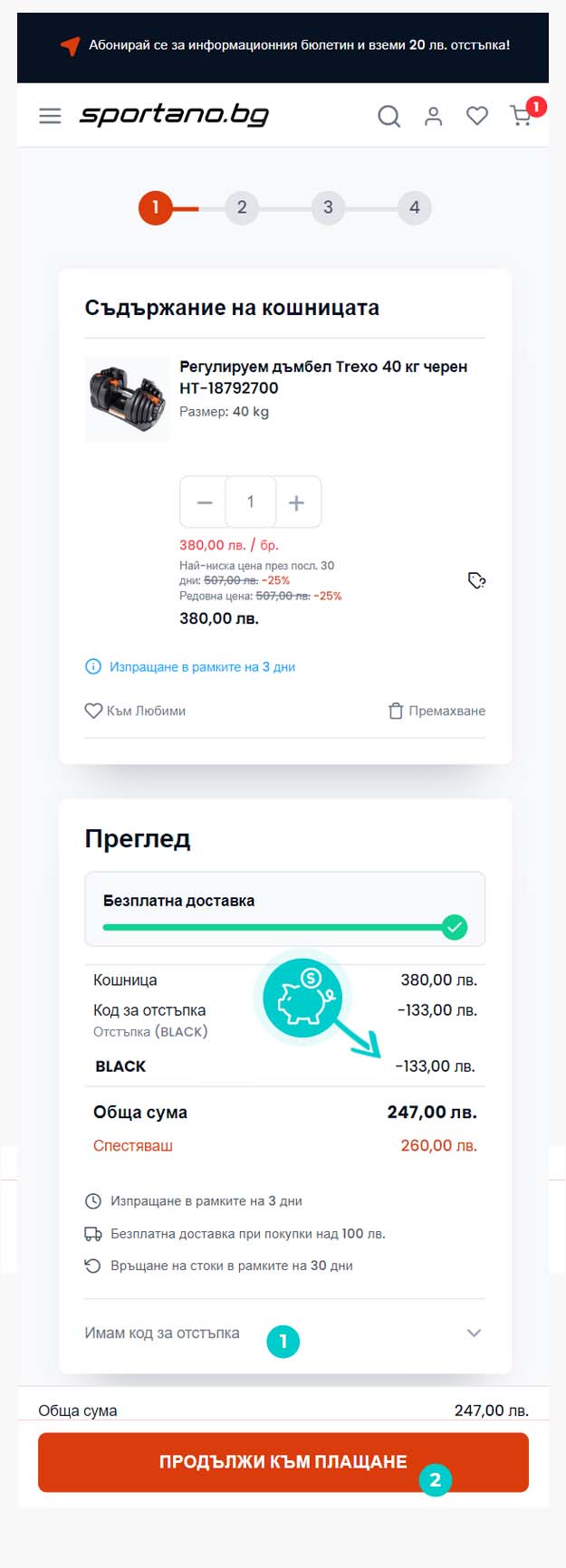Go to checkout step 4
566x1568 pixels.
click(x=414, y=207)
